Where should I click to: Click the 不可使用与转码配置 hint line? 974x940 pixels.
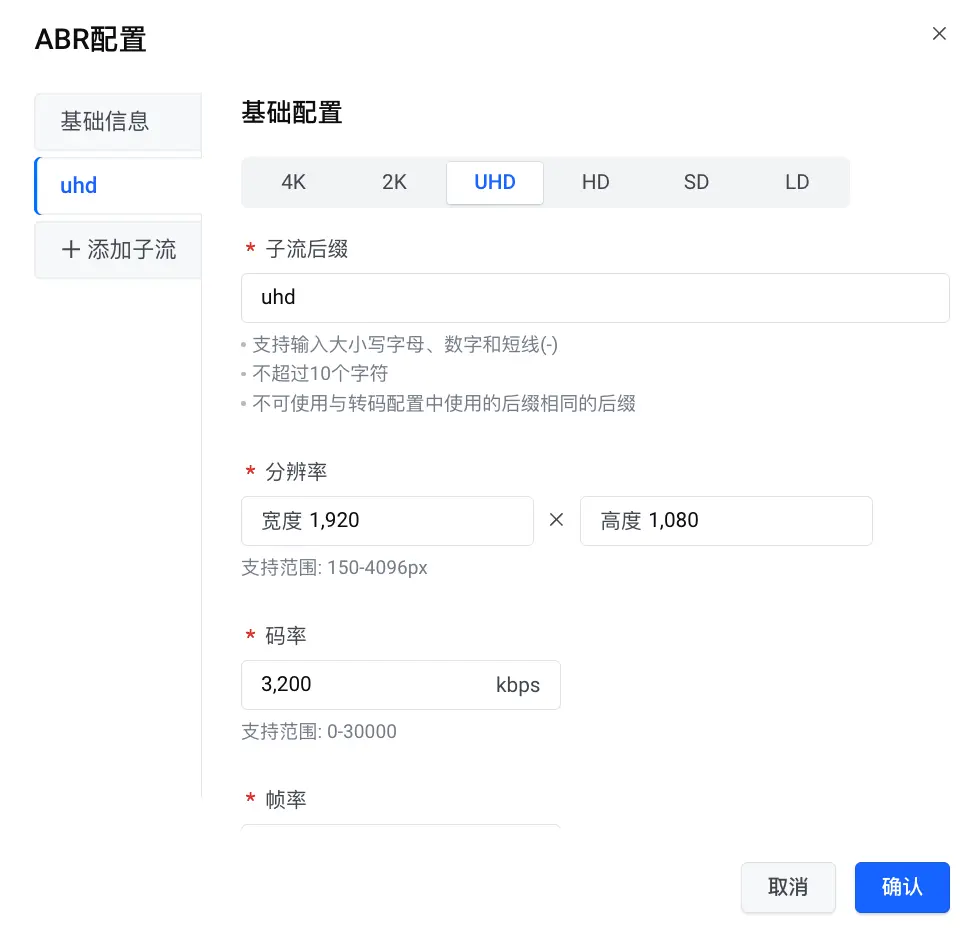444,404
